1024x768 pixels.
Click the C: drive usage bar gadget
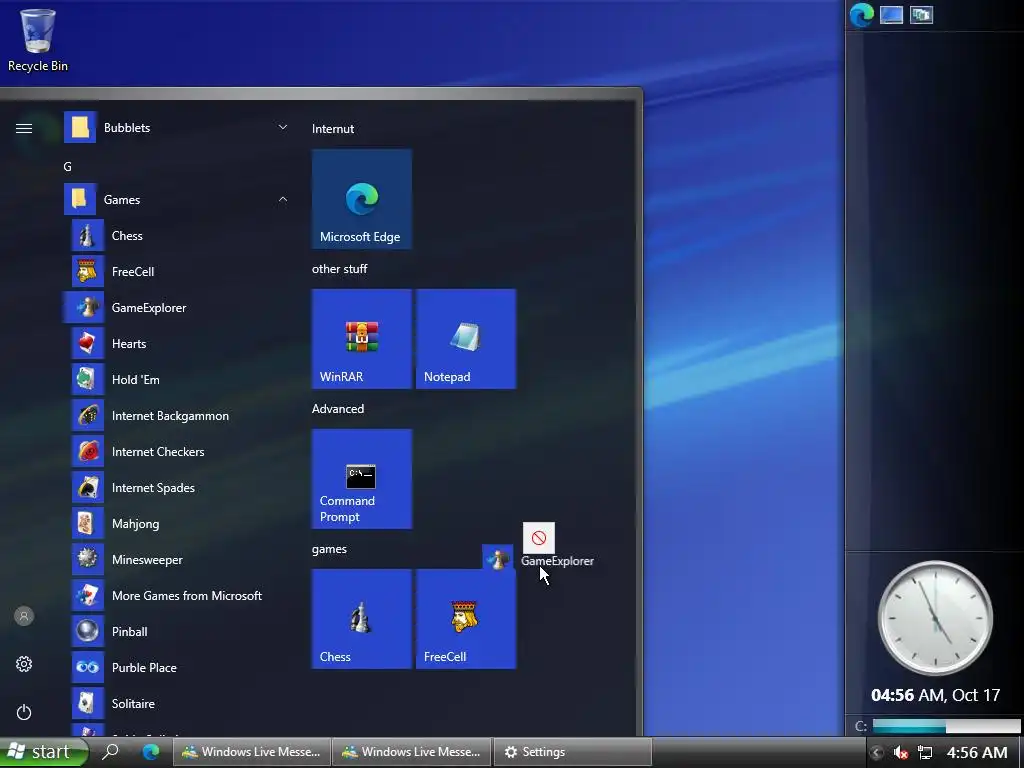click(946, 726)
